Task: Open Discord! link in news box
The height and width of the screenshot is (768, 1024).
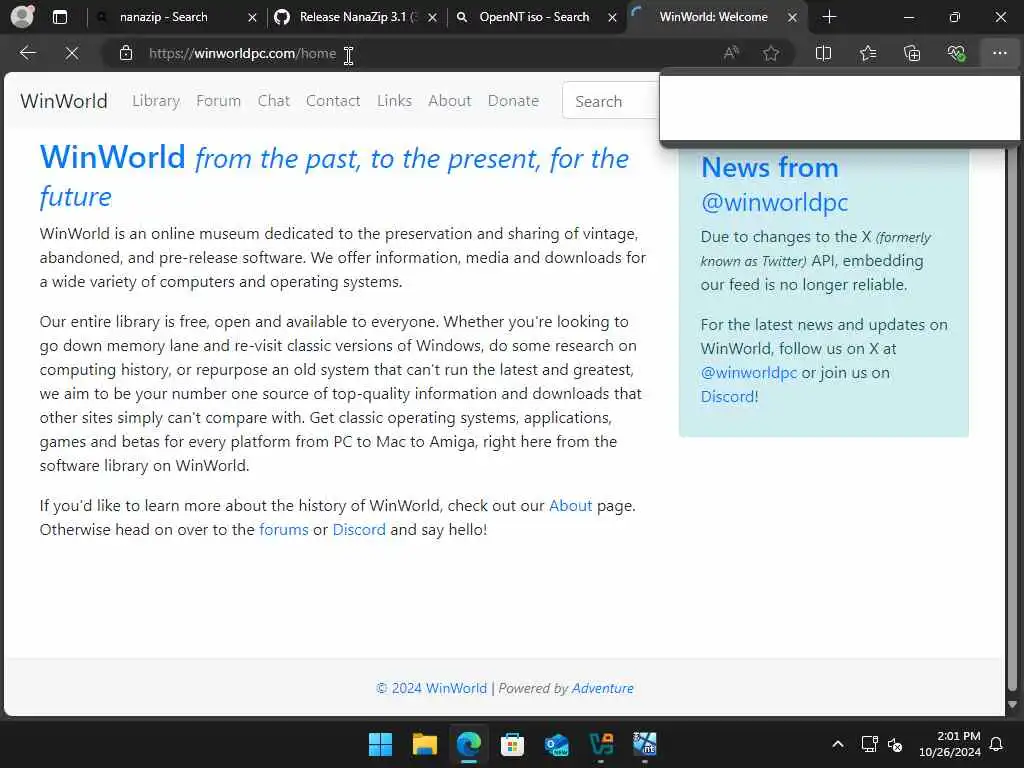Action: tap(729, 397)
